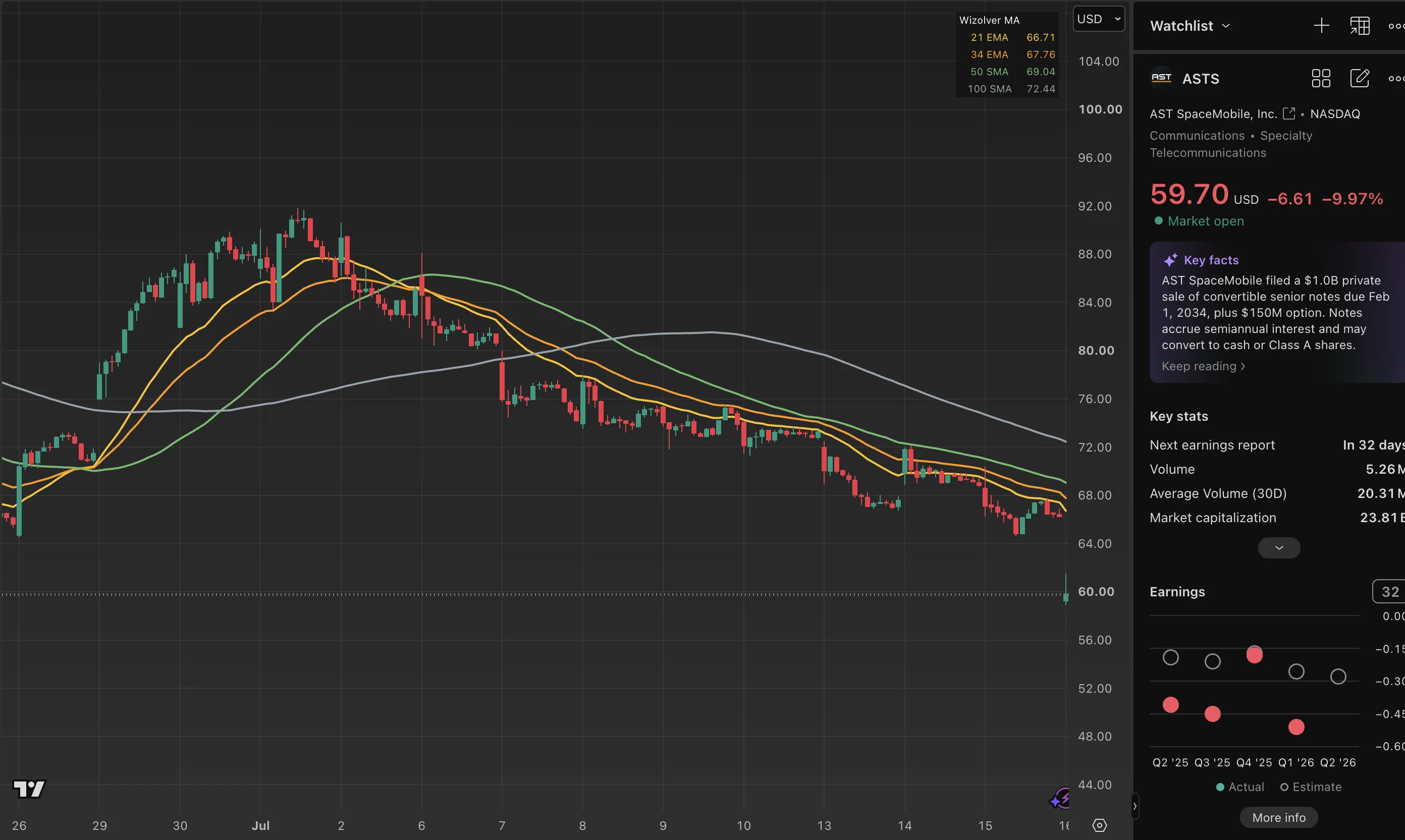Image resolution: width=1405 pixels, height=840 pixels.
Task: Click the 100.00 price axis label
Action: pyautogui.click(x=1100, y=109)
